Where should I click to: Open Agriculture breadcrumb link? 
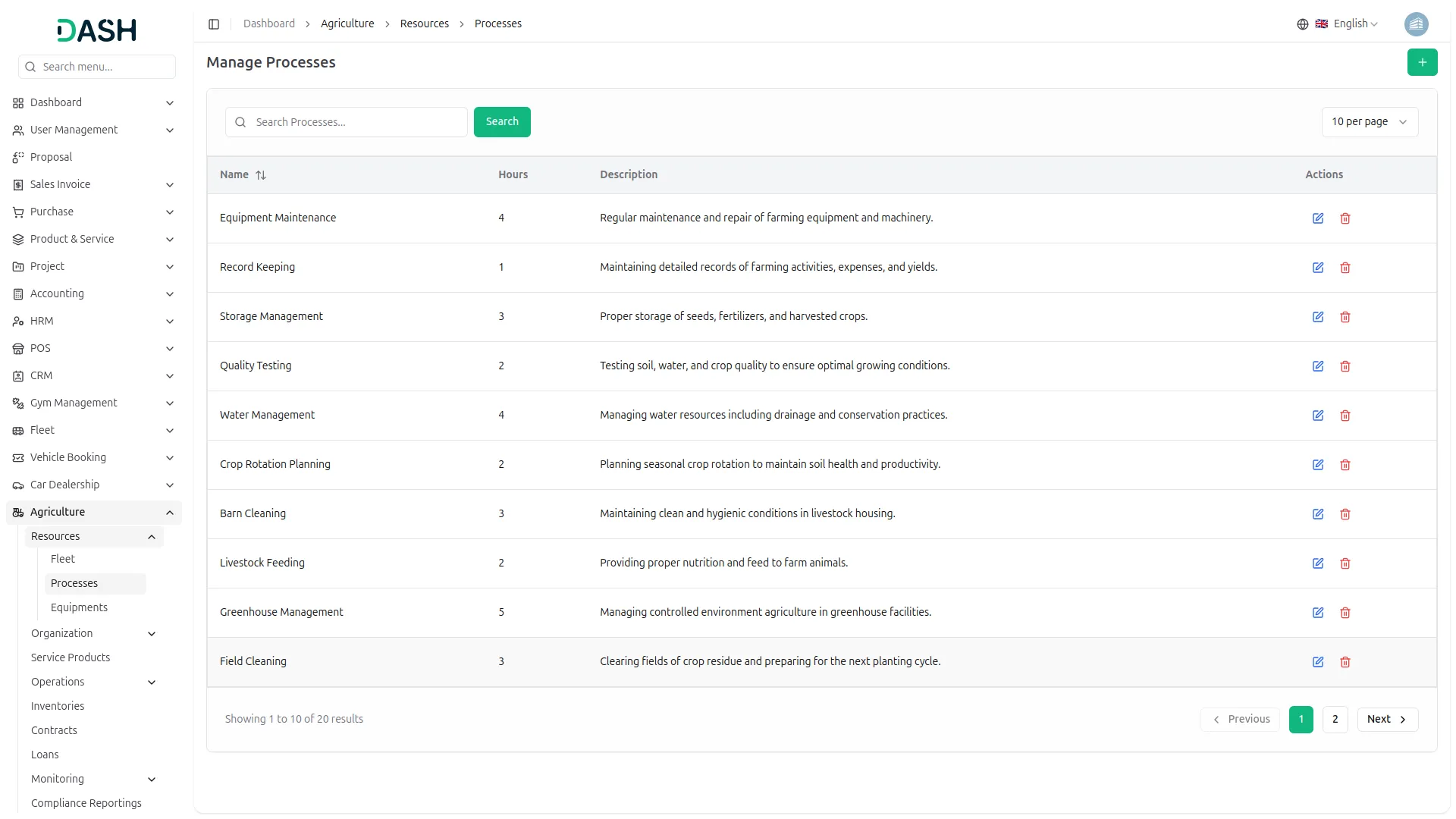coord(347,24)
